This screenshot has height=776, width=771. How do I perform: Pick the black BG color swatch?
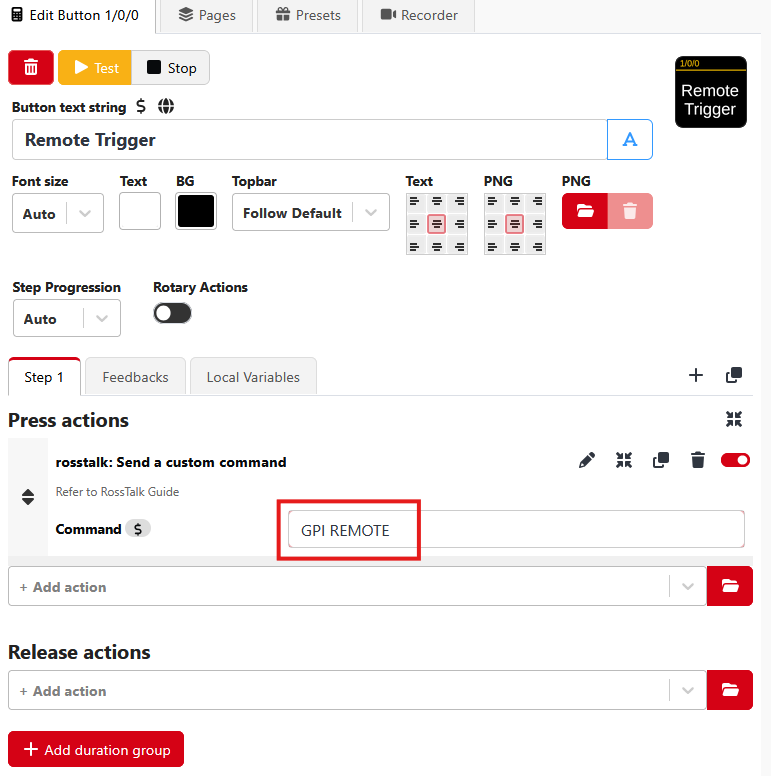(196, 211)
